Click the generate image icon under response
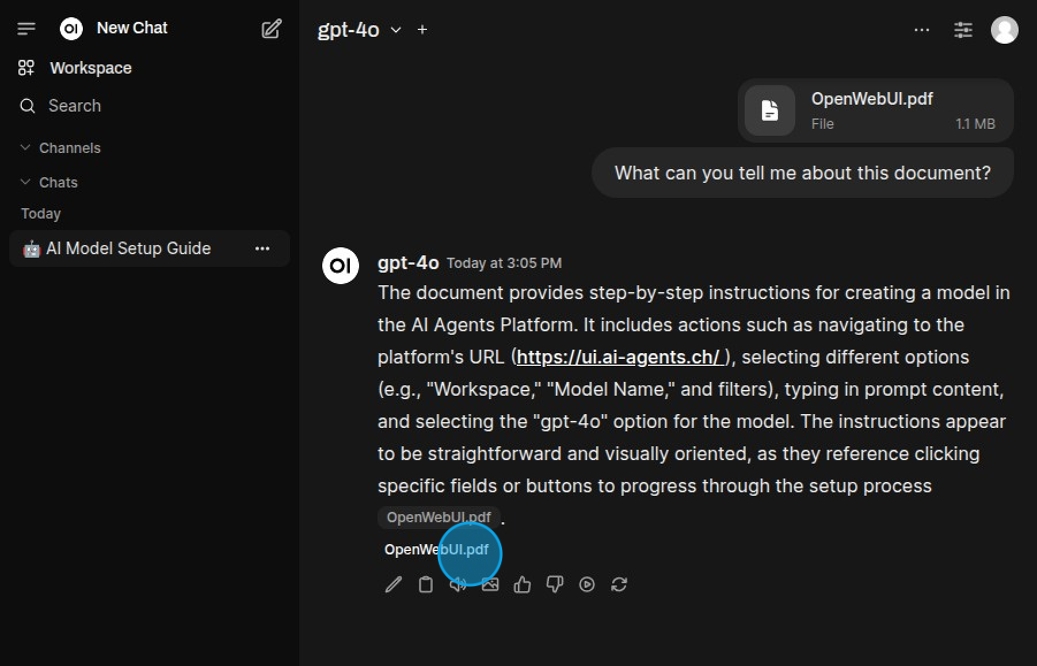This screenshot has height=666, width=1037. coord(490,585)
